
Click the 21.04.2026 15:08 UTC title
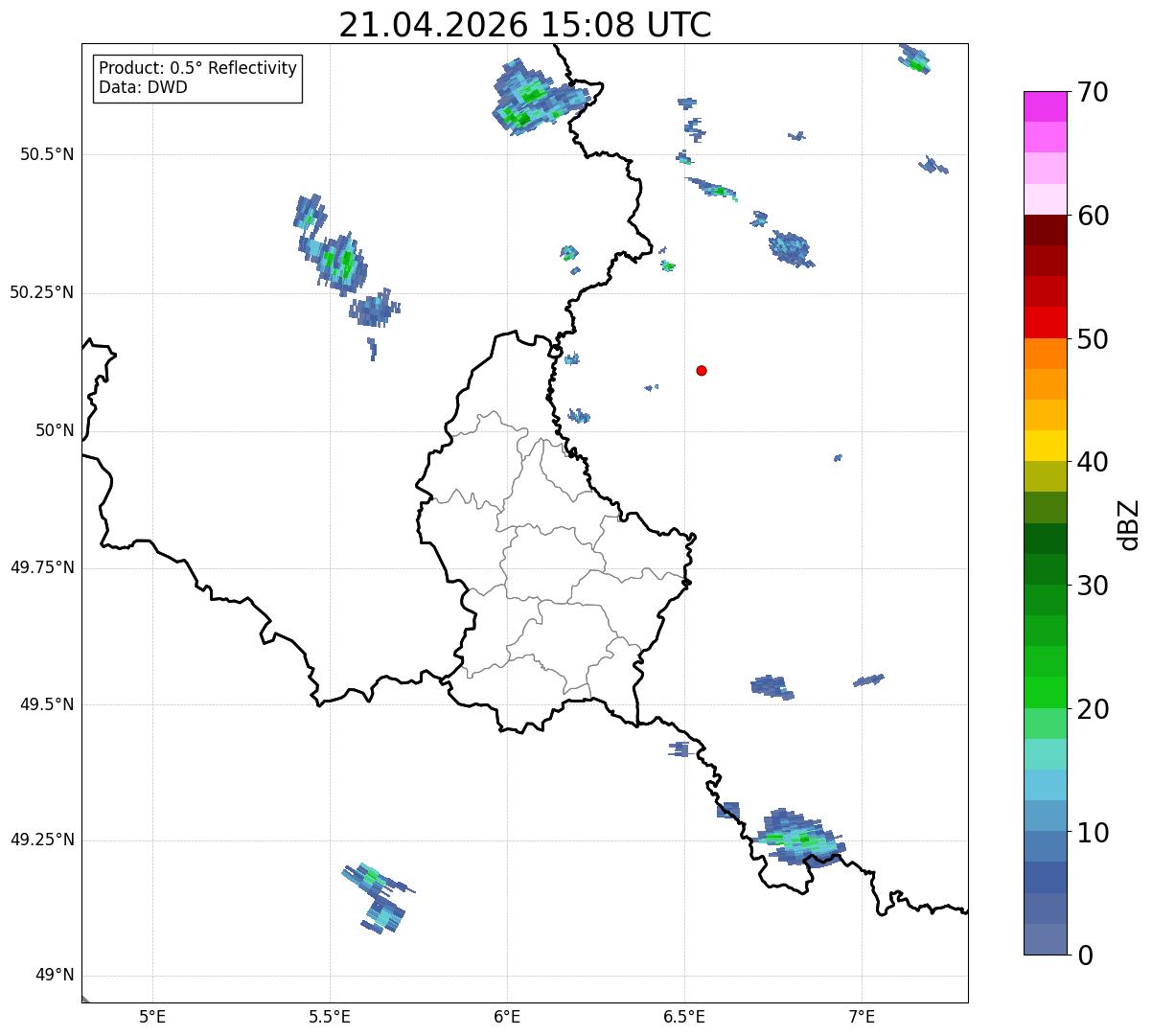[525, 25]
